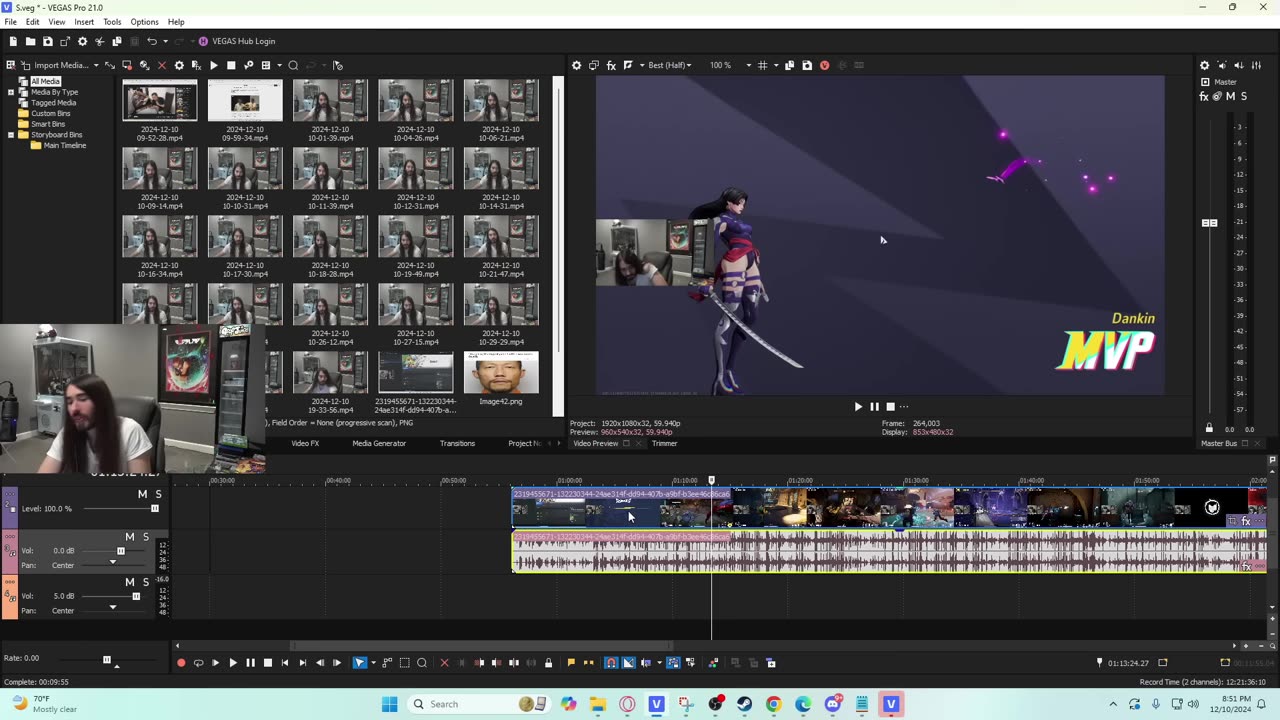This screenshot has height=720, width=1280.
Task: Solo audio track with Vol 0.0 dB
Action: [x=145, y=537]
